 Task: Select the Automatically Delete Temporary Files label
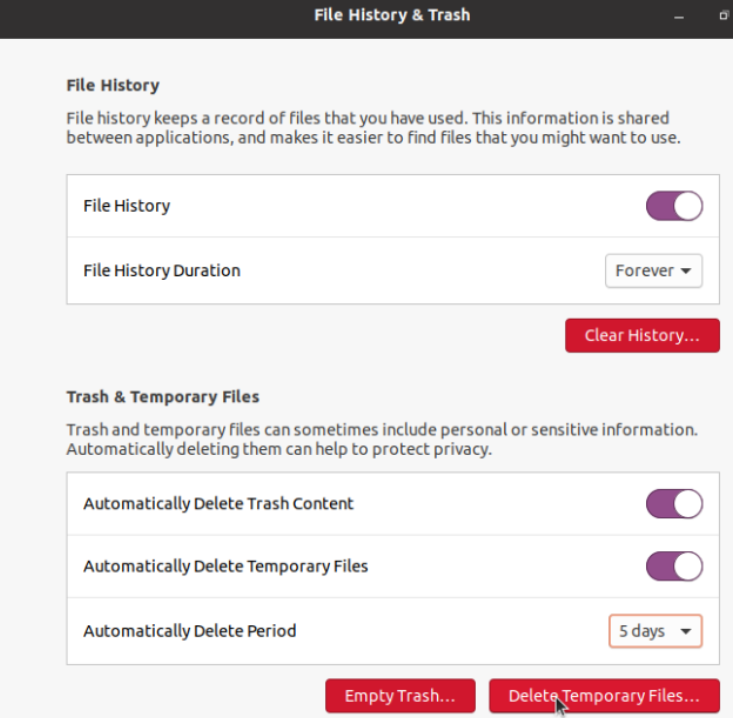tap(226, 567)
